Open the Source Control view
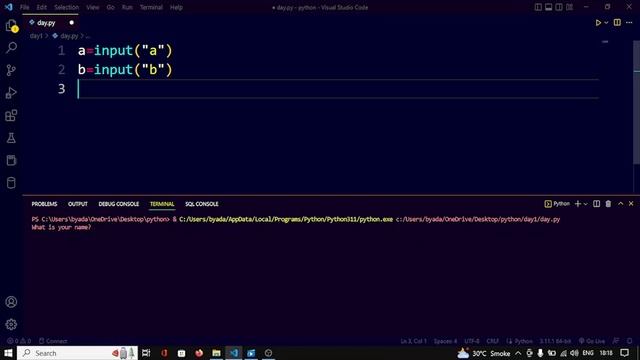640x360 pixels. [x=11, y=70]
